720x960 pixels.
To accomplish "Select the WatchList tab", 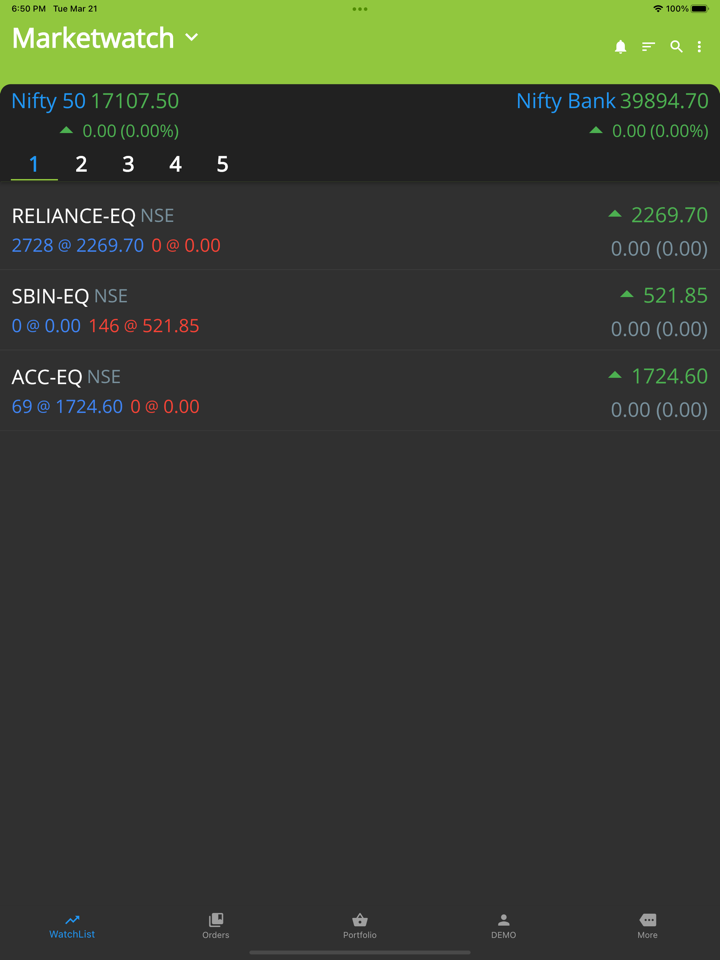I will 72,925.
